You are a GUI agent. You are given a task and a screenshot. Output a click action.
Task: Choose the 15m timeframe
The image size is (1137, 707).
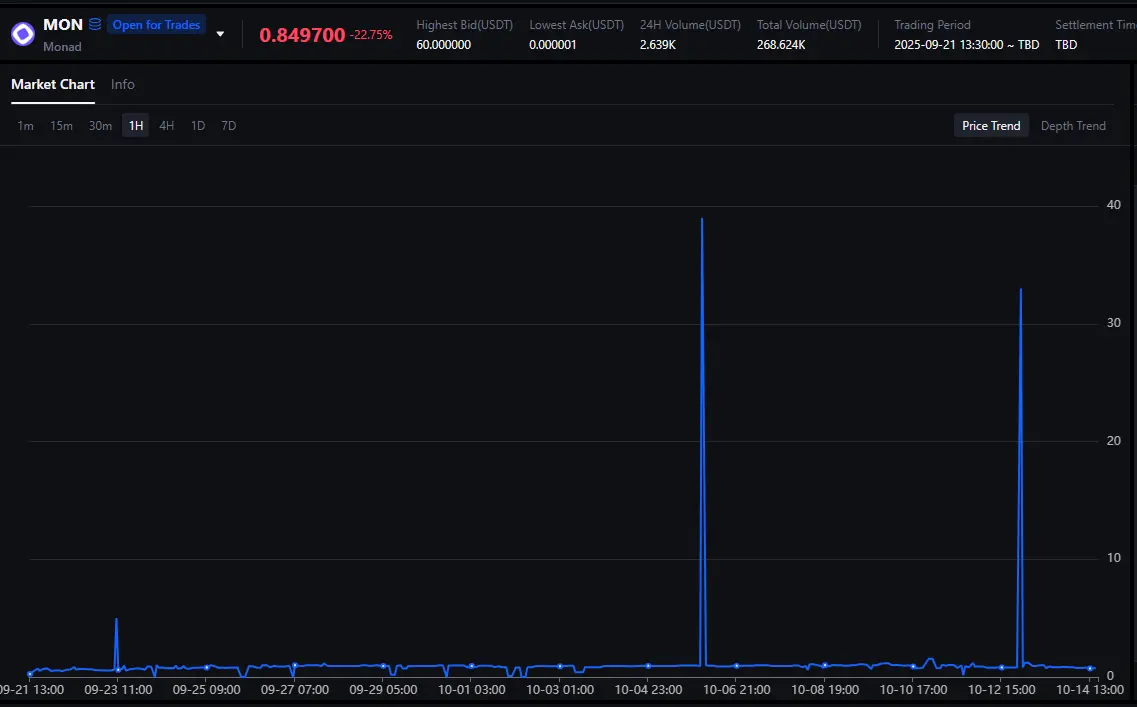[61, 126]
